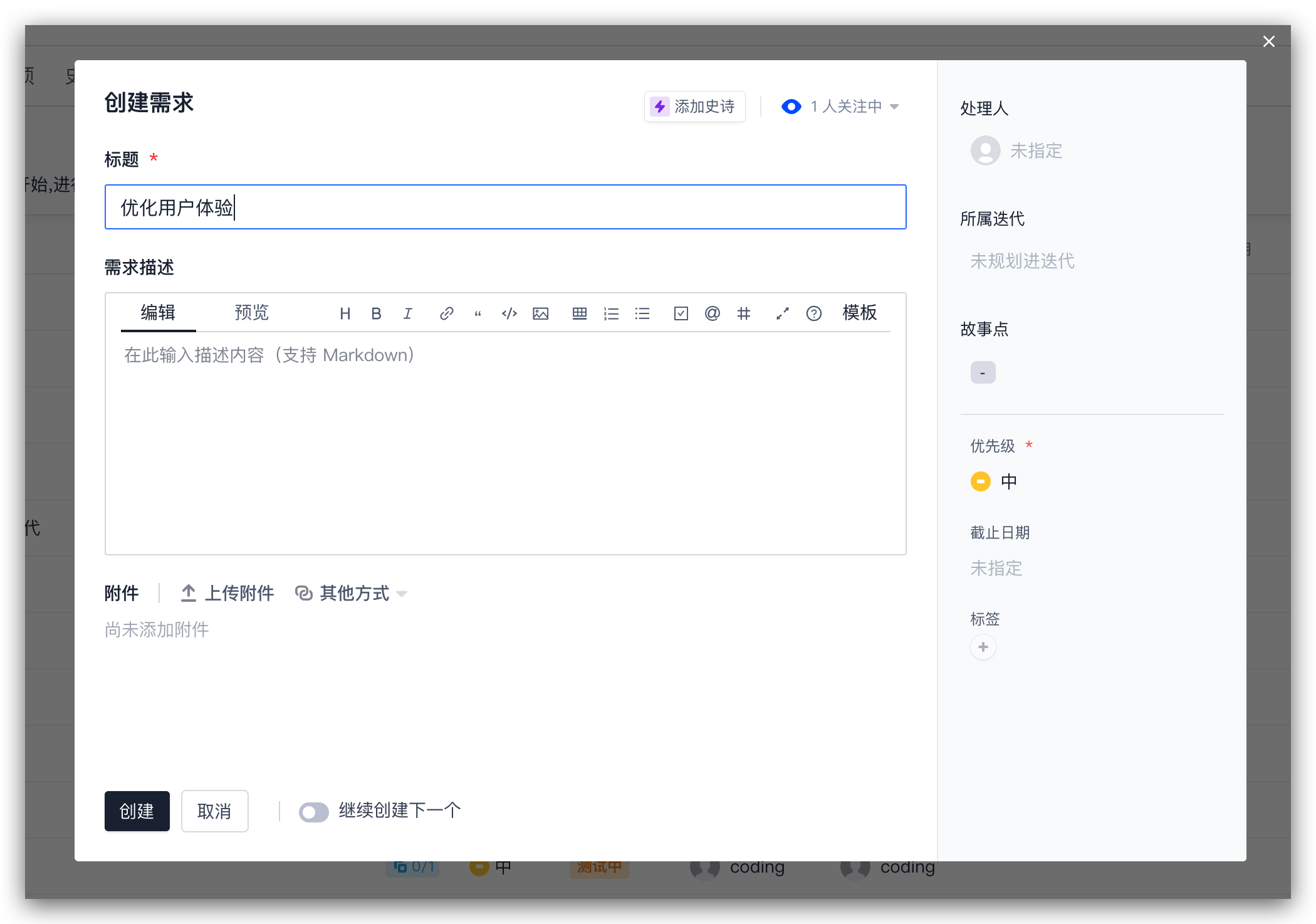Apply italic formatting in description editor
1316x924 pixels.
[408, 313]
